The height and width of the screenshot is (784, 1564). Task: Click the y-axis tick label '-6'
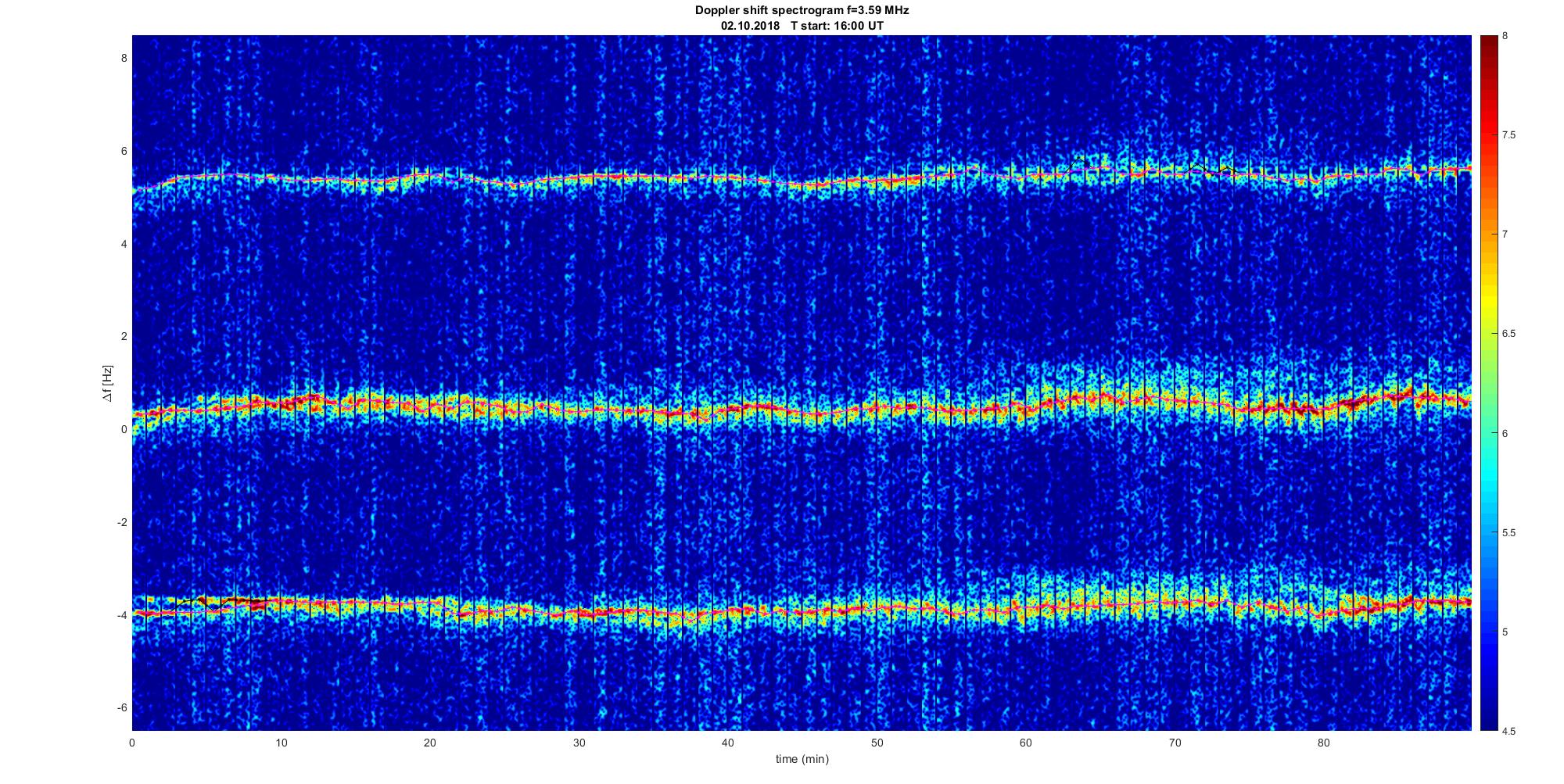click(122, 707)
